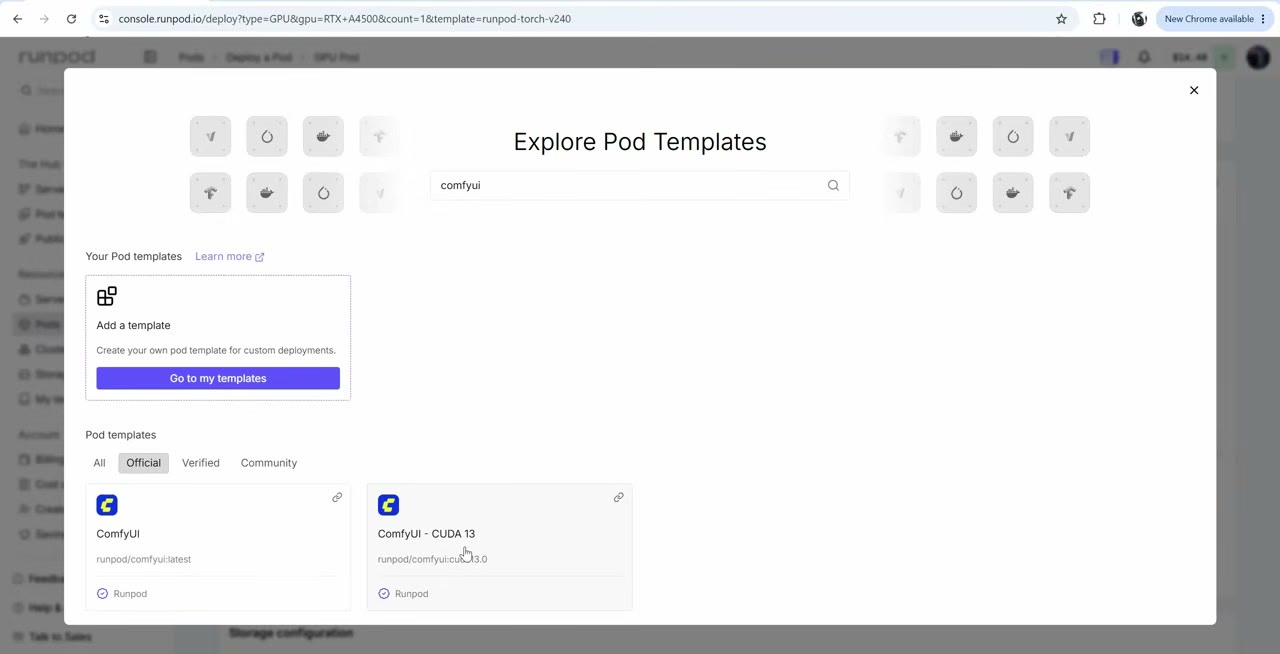The image size is (1280, 654).
Task: Open the Chrome extensions puzzle icon
Action: (x=1099, y=19)
